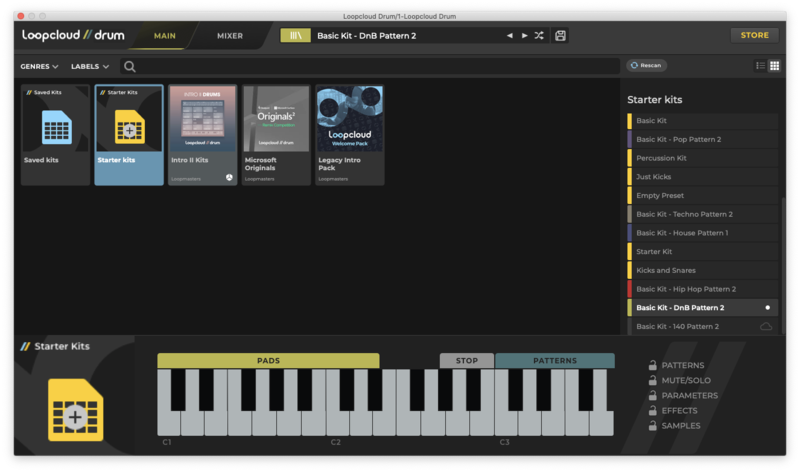Save the preset with floppy disk icon
Screen dimensions: 800x472
click(x=560, y=36)
